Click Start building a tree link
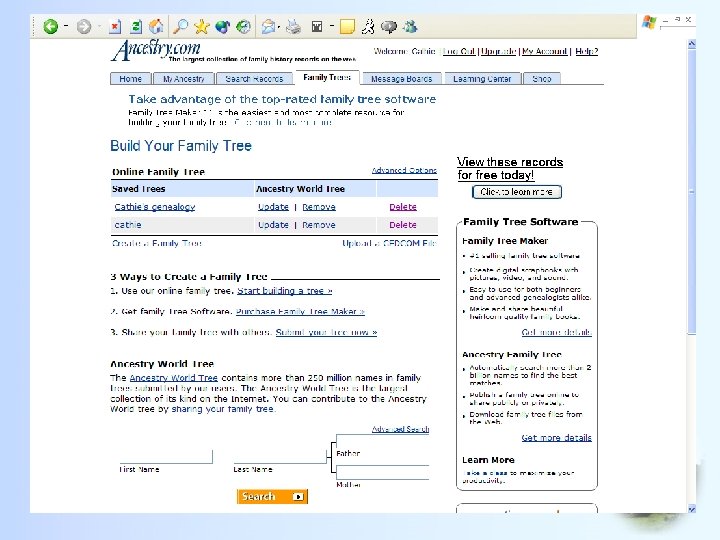The width and height of the screenshot is (720, 540). click(285, 291)
